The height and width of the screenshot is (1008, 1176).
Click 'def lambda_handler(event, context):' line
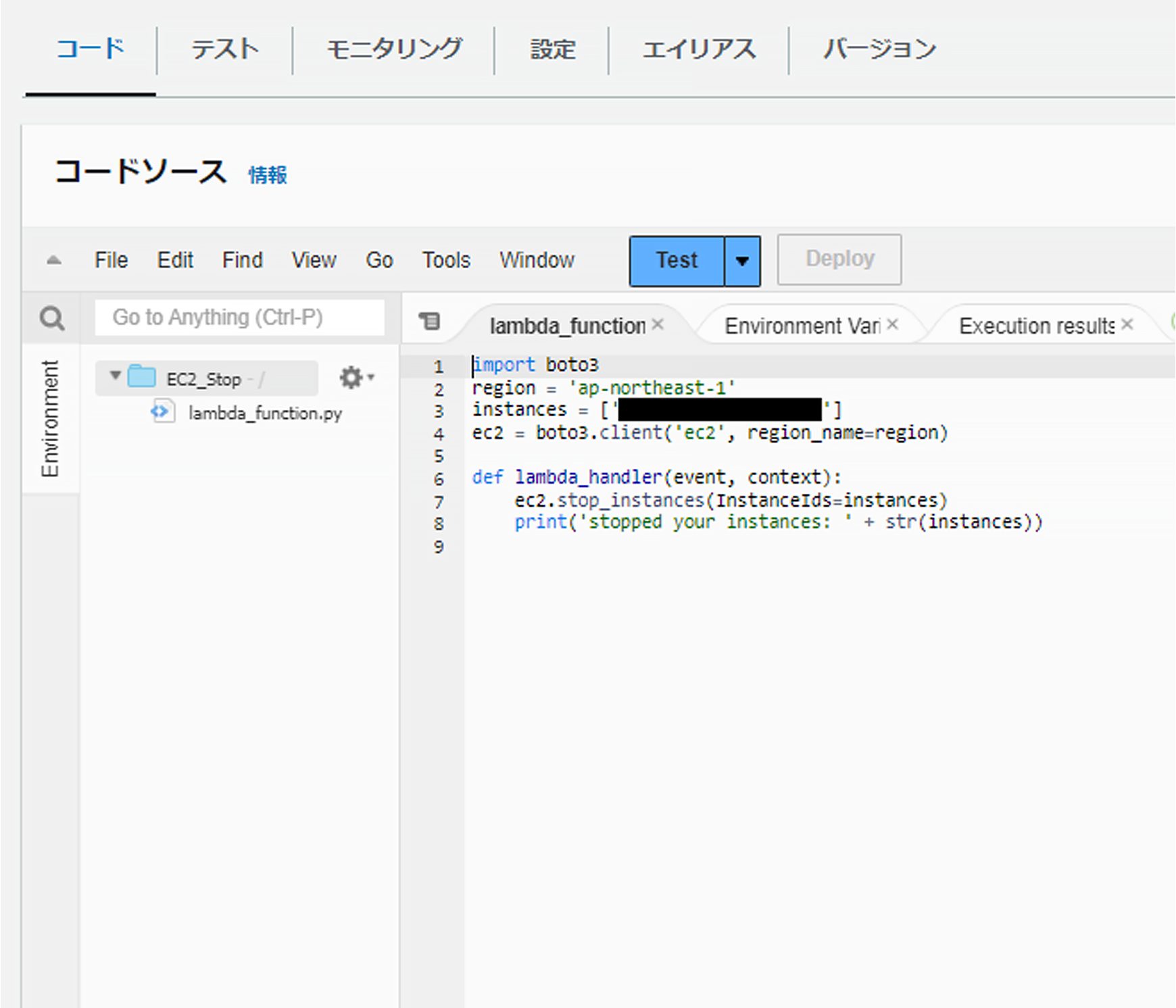click(x=656, y=477)
